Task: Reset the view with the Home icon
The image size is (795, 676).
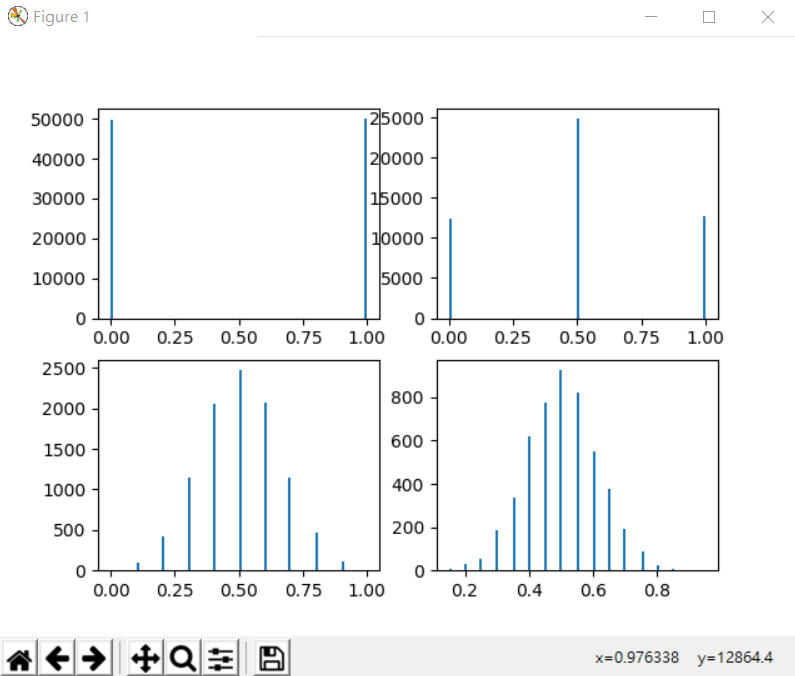Action: tap(20, 657)
